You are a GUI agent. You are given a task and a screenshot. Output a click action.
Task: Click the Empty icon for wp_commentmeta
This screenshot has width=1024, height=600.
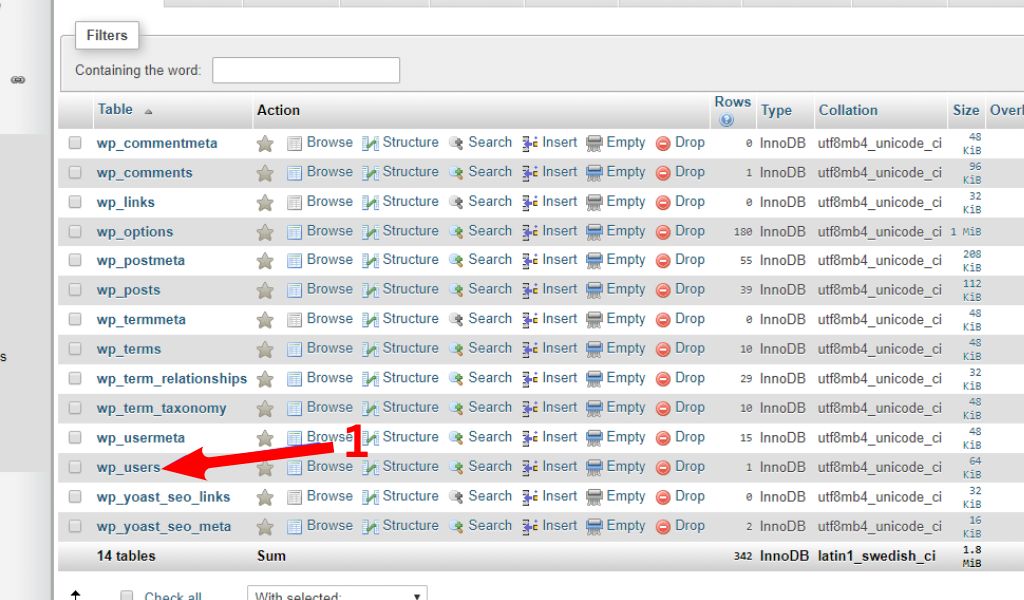coord(594,144)
